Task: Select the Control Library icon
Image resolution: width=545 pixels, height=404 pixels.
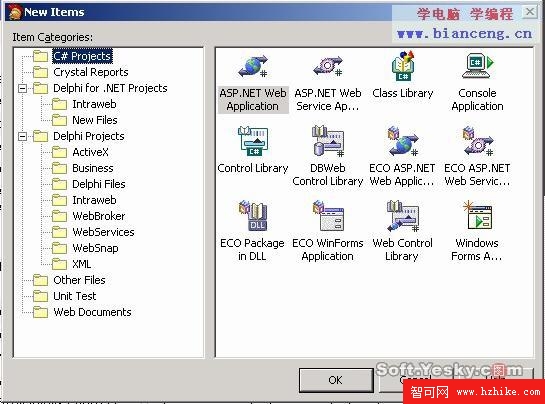Action: click(x=253, y=141)
